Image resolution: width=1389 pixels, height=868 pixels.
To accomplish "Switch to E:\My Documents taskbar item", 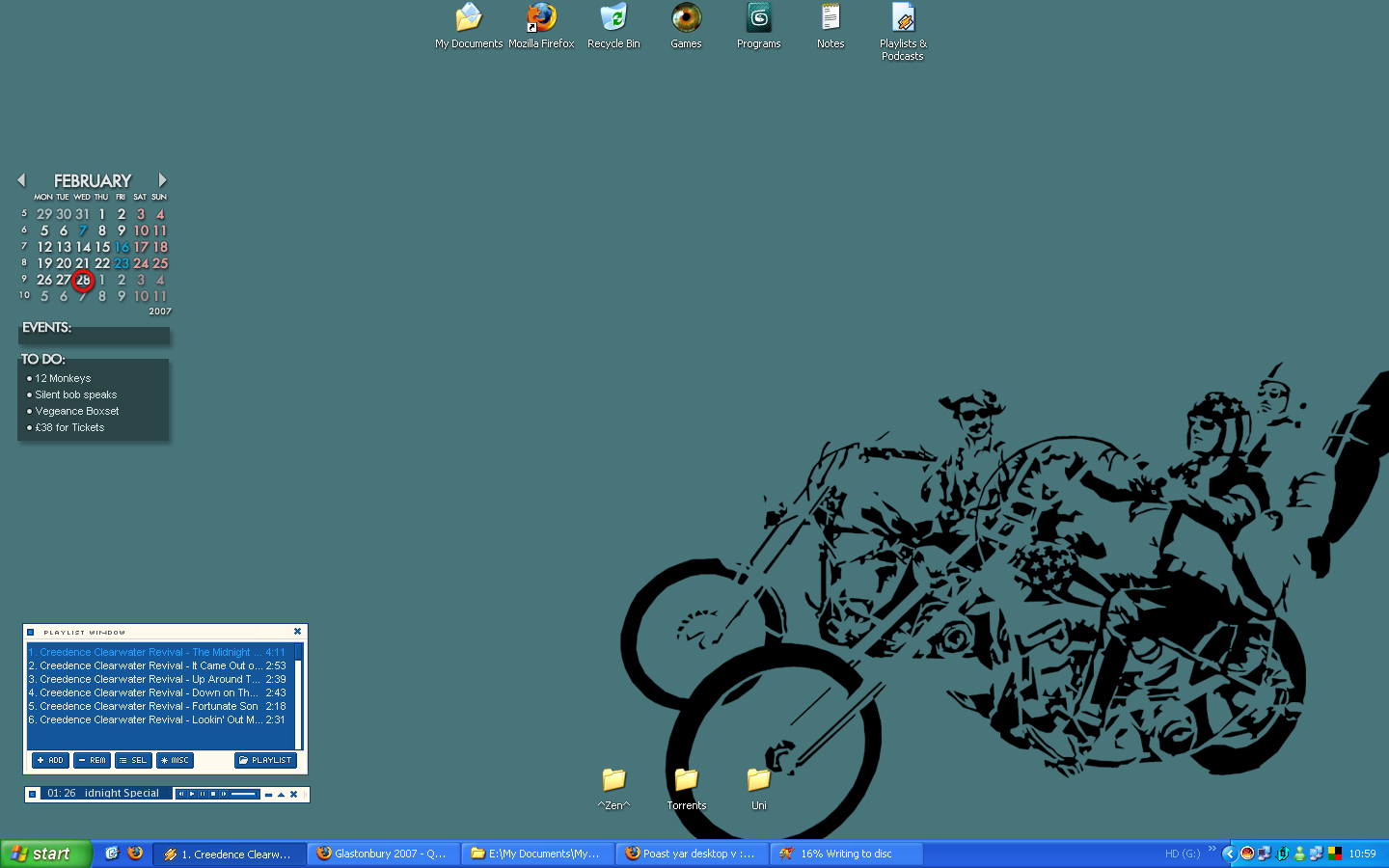I will pos(538,854).
